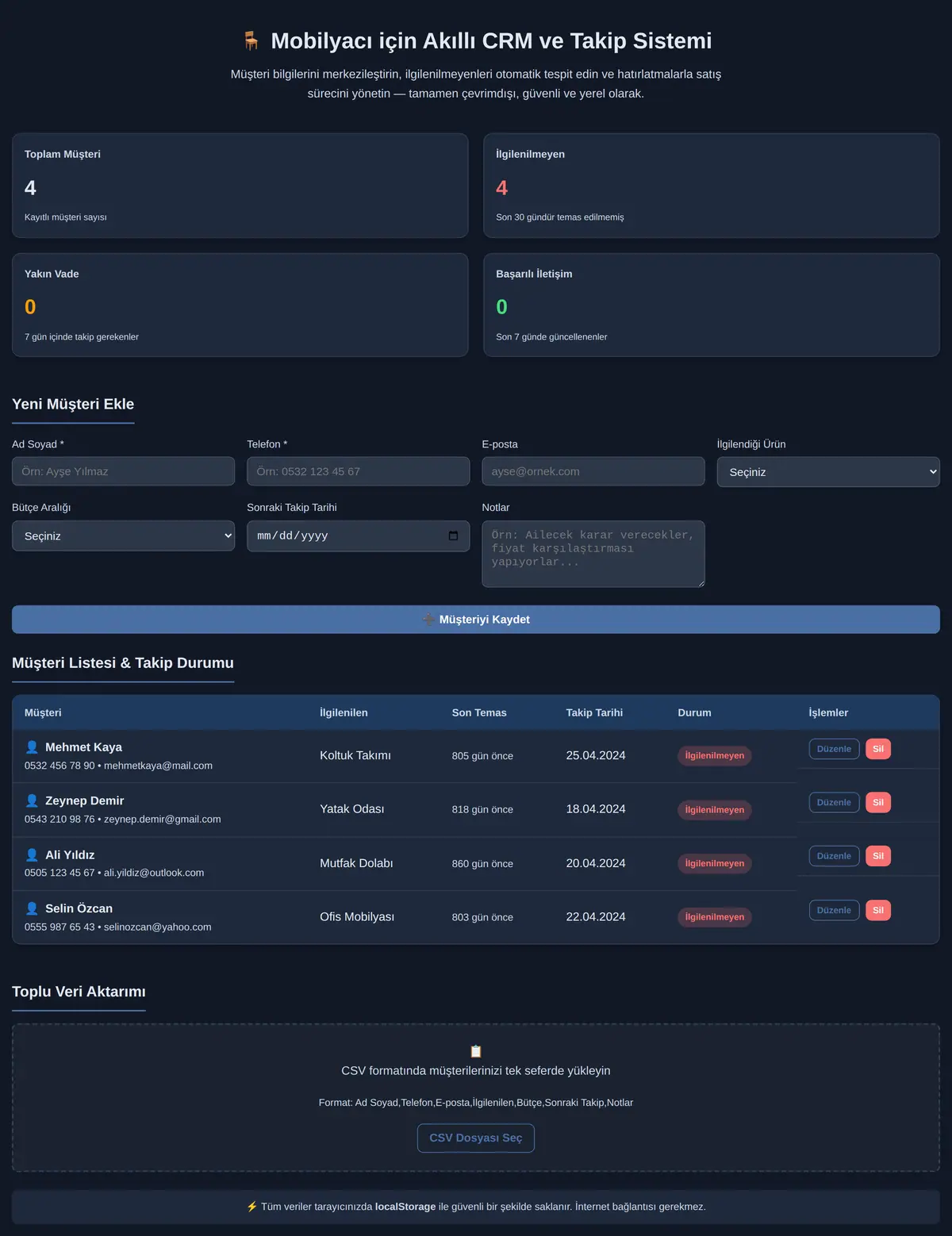Open the İlgilendiği Ürün dropdown
Screen dimensions: 952x1236
tap(828, 472)
